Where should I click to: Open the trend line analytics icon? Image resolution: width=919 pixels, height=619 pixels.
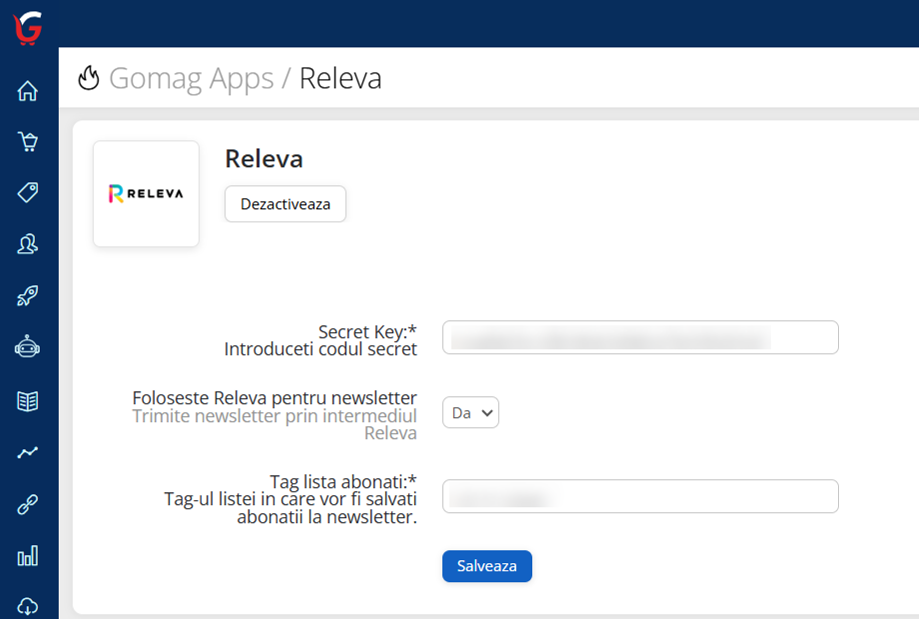point(28,452)
